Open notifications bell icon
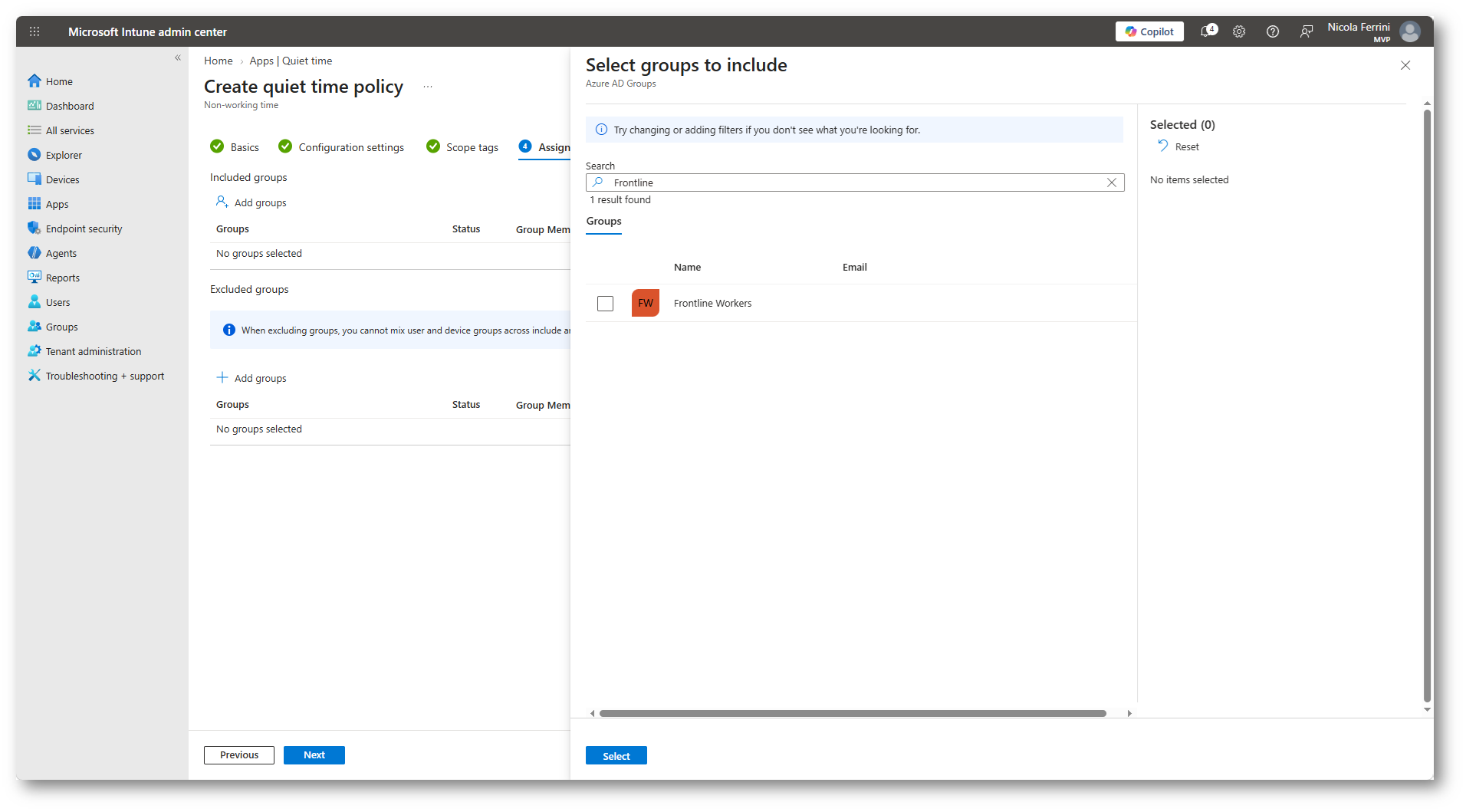The height and width of the screenshot is (812, 1466). coord(1208,31)
